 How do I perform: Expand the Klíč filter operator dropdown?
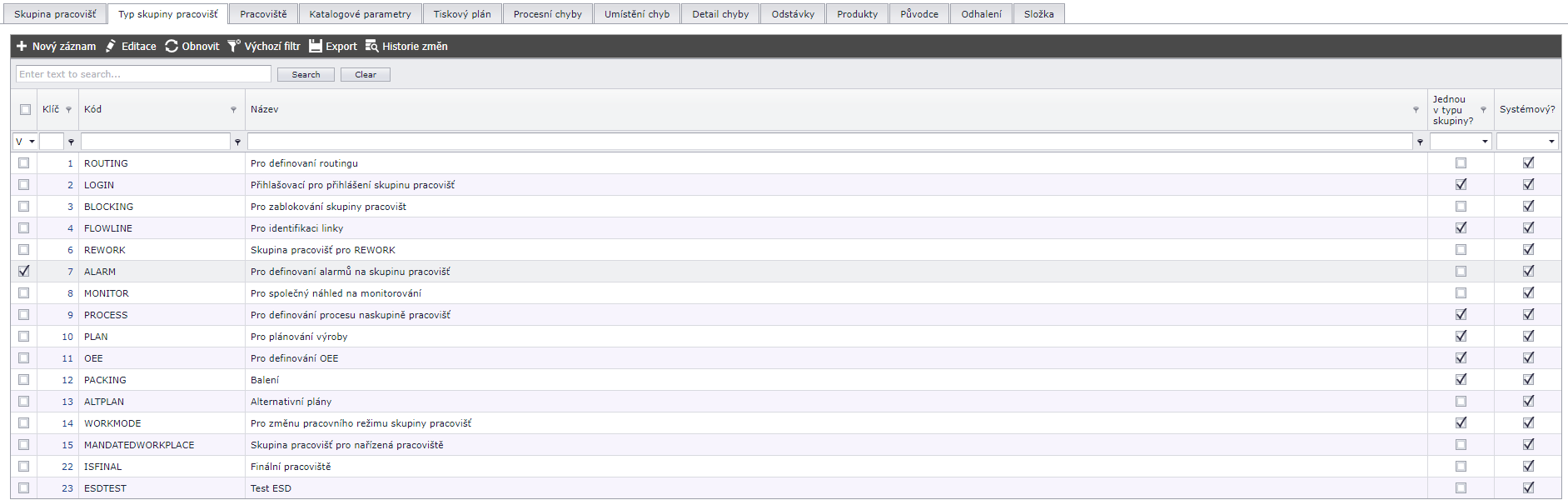(32, 142)
